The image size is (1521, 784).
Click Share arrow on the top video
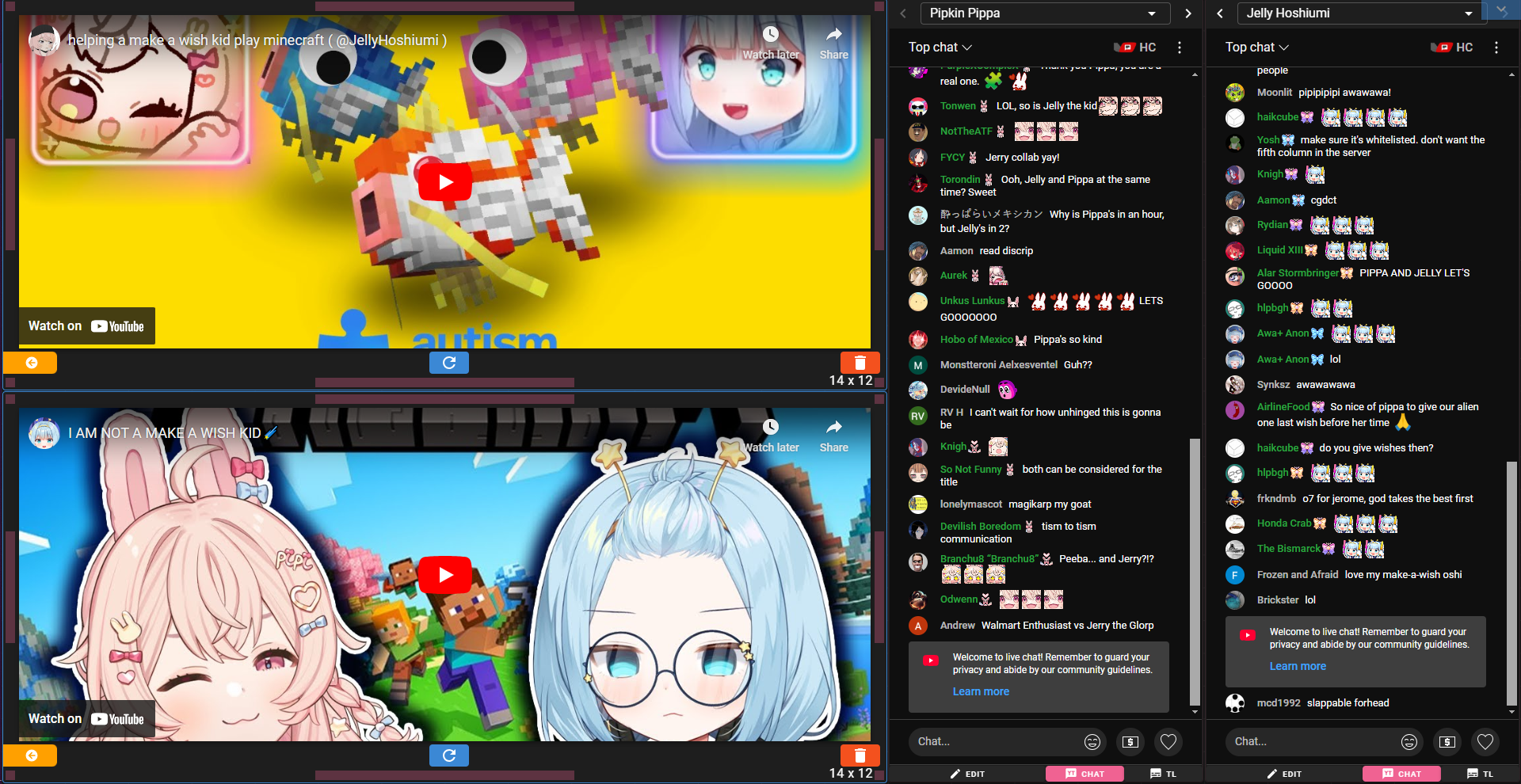(x=833, y=34)
